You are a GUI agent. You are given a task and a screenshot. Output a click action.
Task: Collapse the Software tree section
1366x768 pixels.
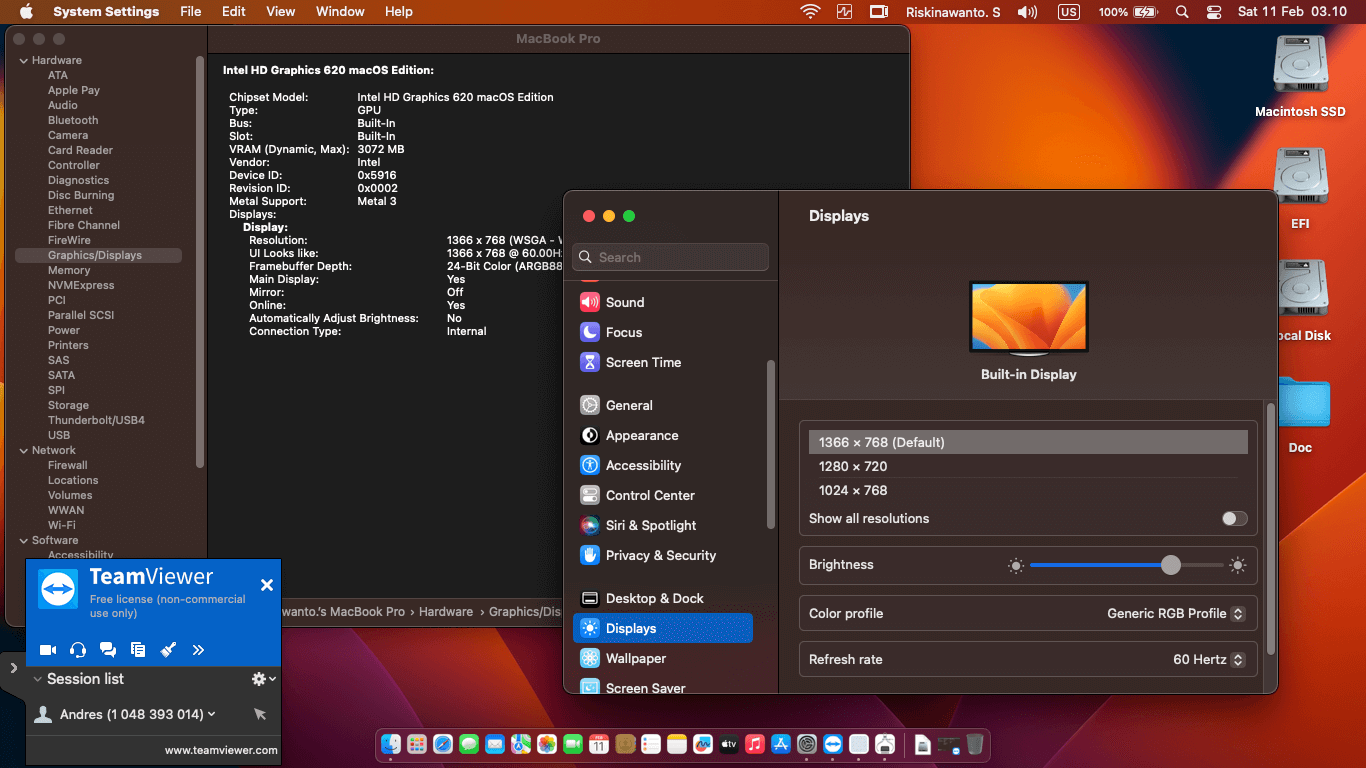coord(24,540)
